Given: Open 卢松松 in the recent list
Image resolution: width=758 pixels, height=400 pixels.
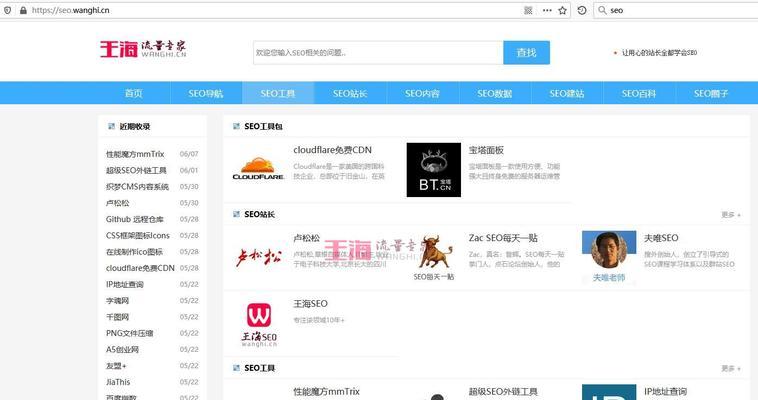Looking at the screenshot, I should coord(117,203).
